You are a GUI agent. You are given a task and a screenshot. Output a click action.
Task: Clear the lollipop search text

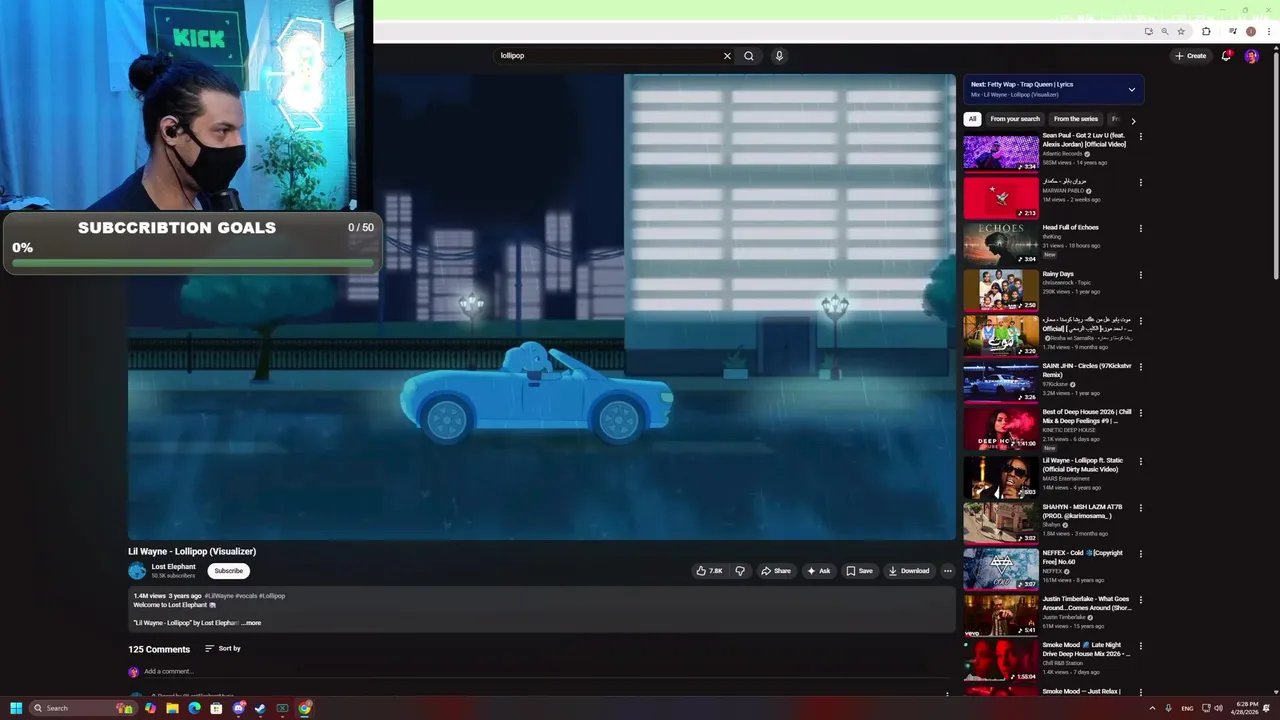(727, 56)
